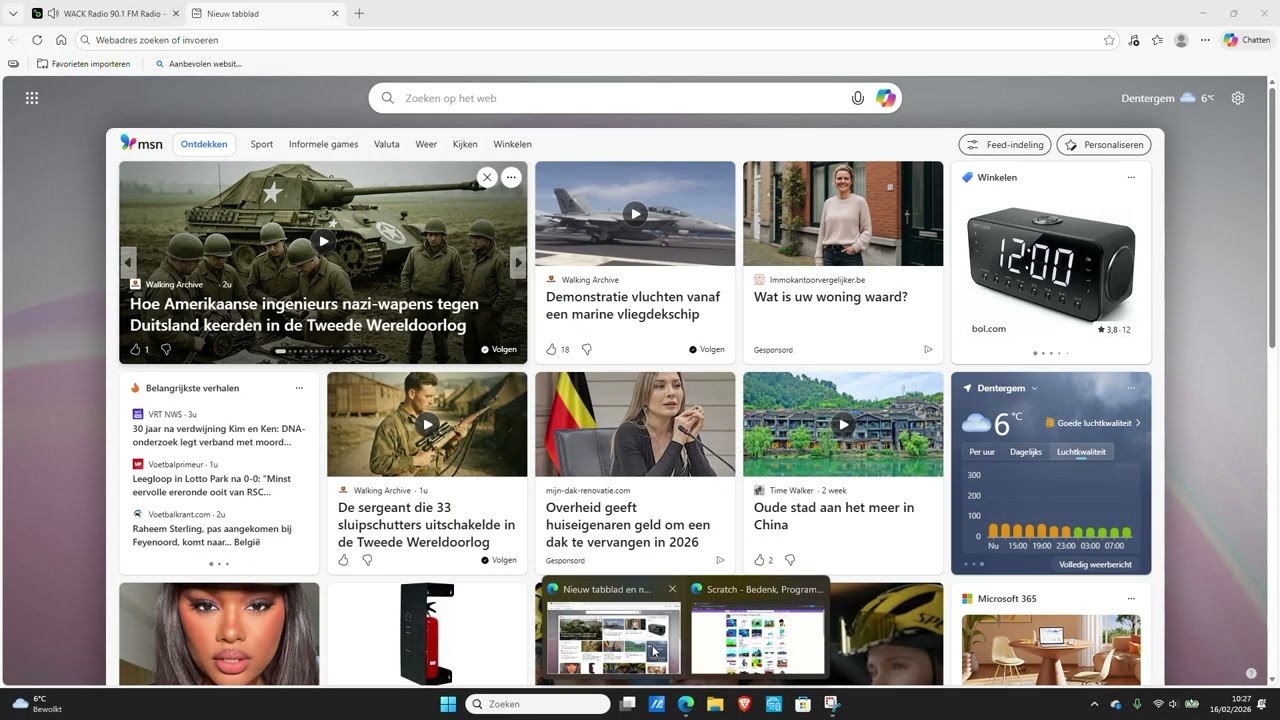Screen dimensions: 1280x720
Task: Open the bol.com clock radio product
Action: pos(1051,263)
